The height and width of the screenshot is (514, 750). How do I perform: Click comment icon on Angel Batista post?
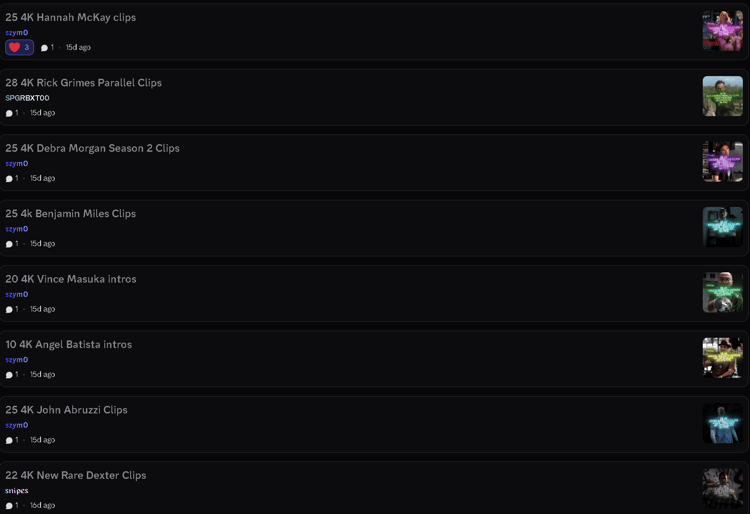pyautogui.click(x=9, y=375)
